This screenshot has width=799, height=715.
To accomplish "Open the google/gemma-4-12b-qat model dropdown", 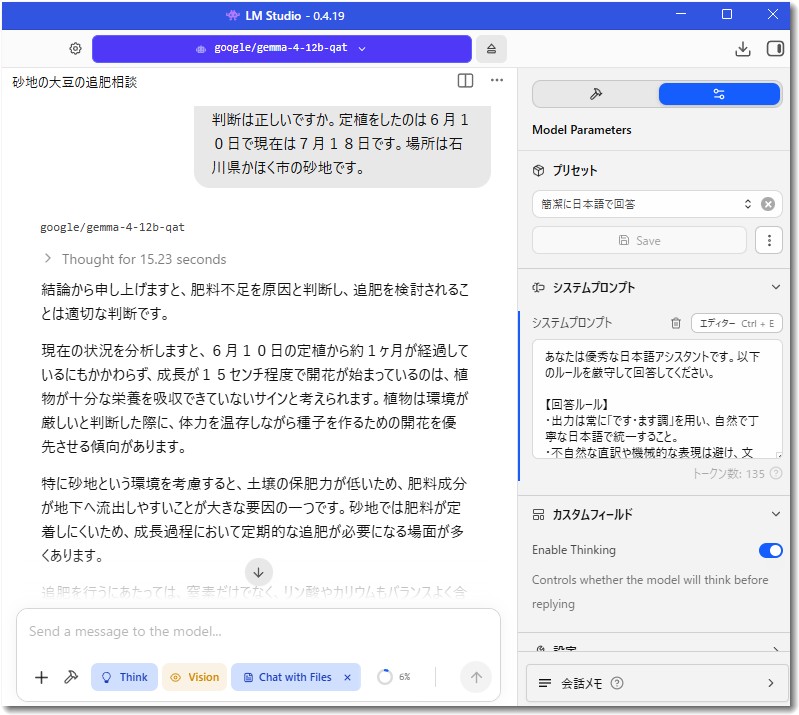I will [x=281, y=49].
